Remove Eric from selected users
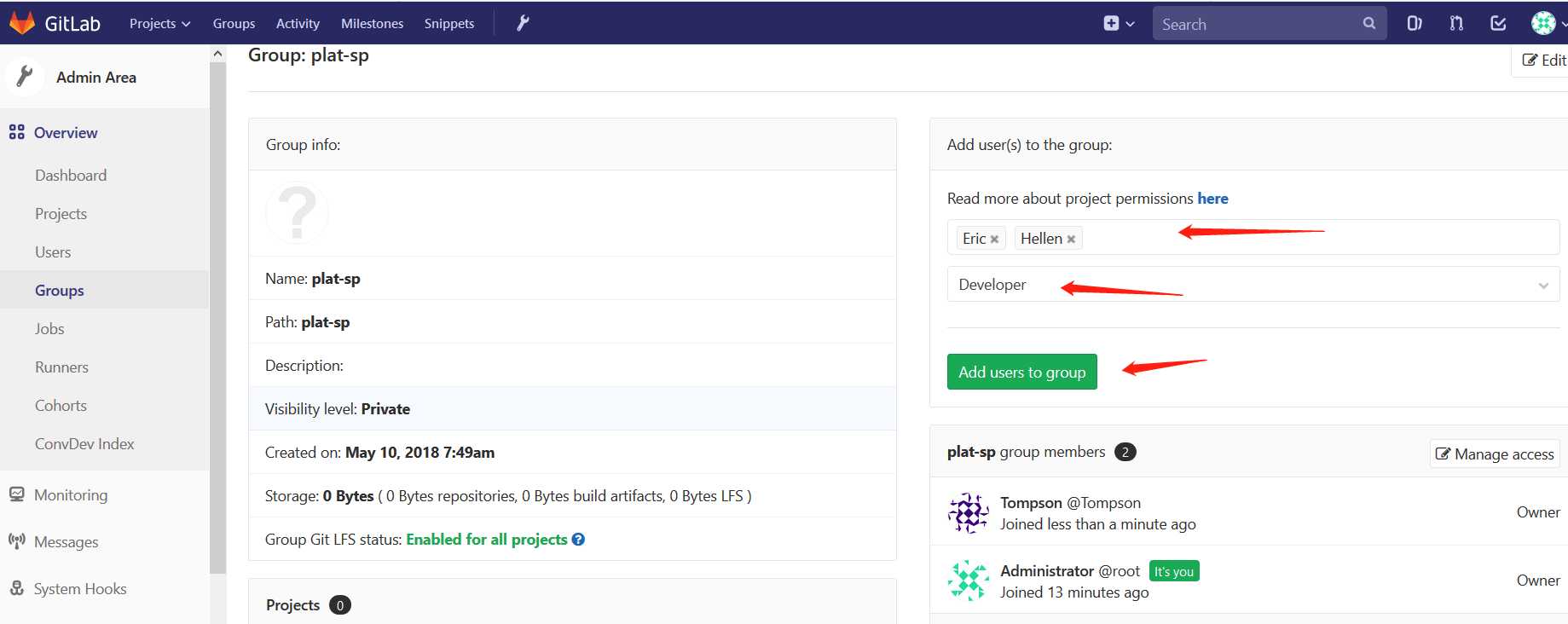The width and height of the screenshot is (1568, 624). 994,240
